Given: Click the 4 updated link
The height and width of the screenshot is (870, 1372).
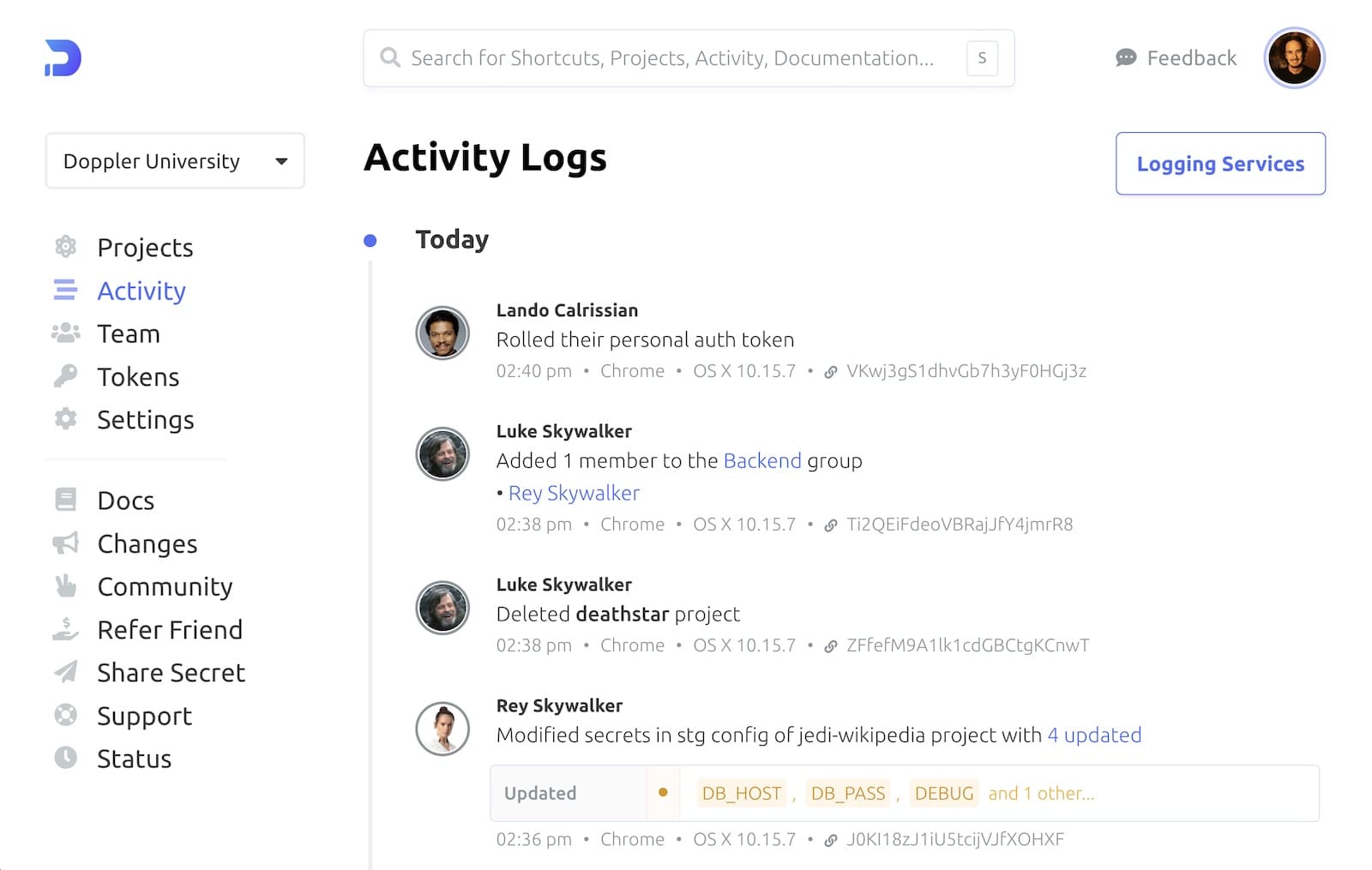Looking at the screenshot, I should click(x=1094, y=735).
